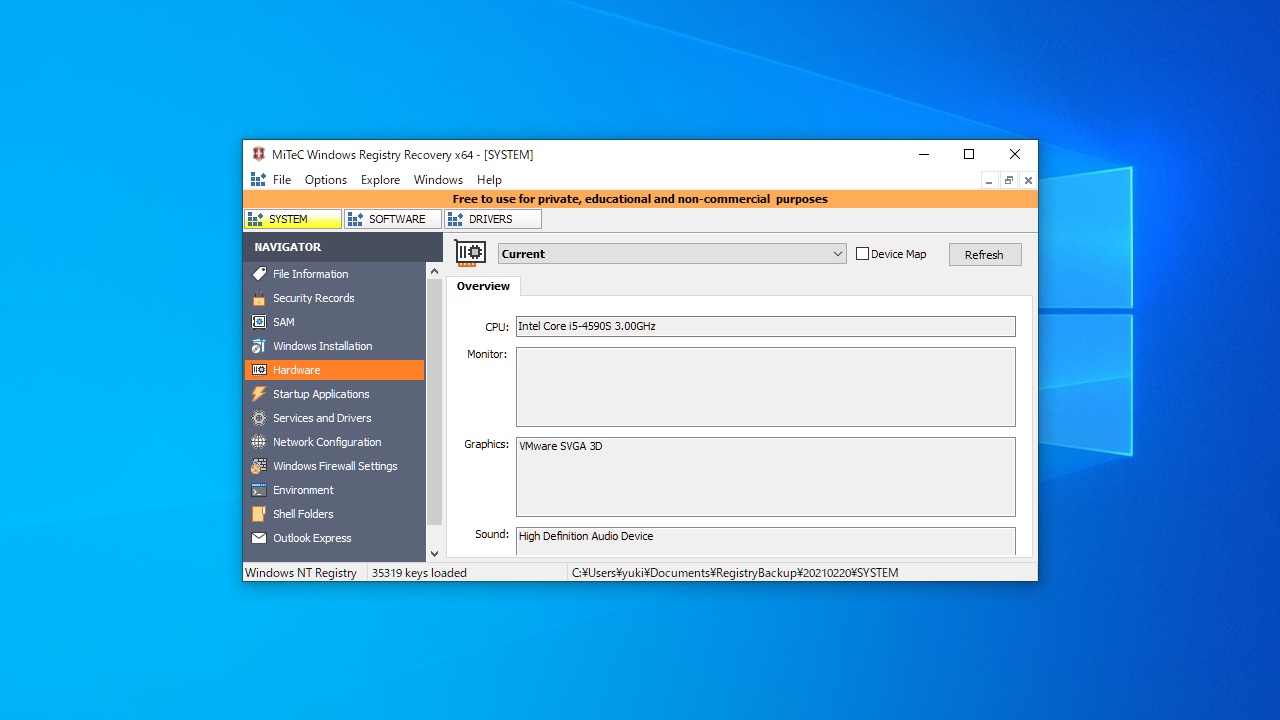Click the Refresh button
This screenshot has height=720, width=1280.
984,254
